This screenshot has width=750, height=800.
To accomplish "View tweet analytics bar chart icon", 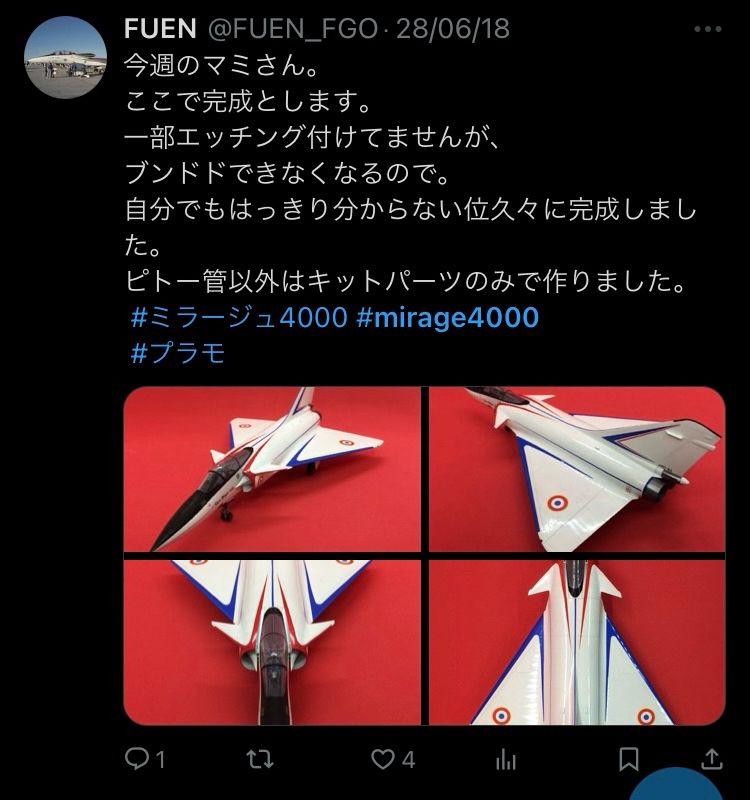I will pos(506,760).
